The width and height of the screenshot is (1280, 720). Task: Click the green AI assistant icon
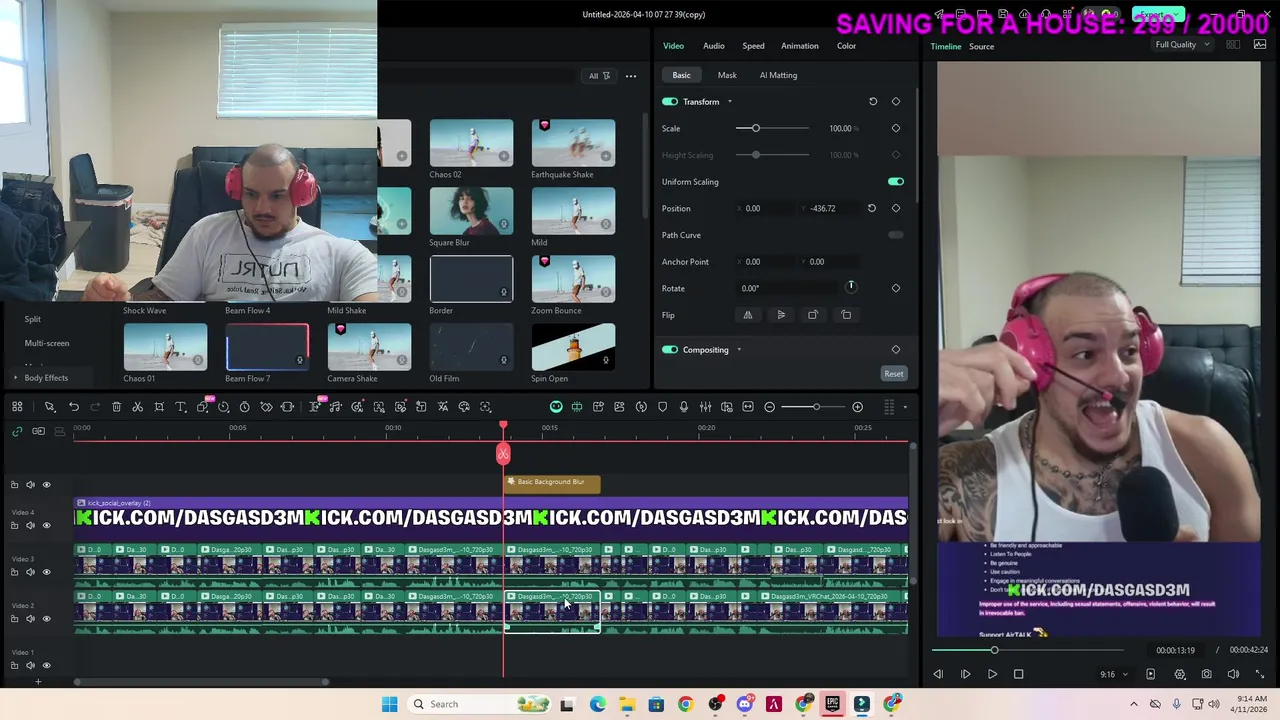tap(556, 407)
